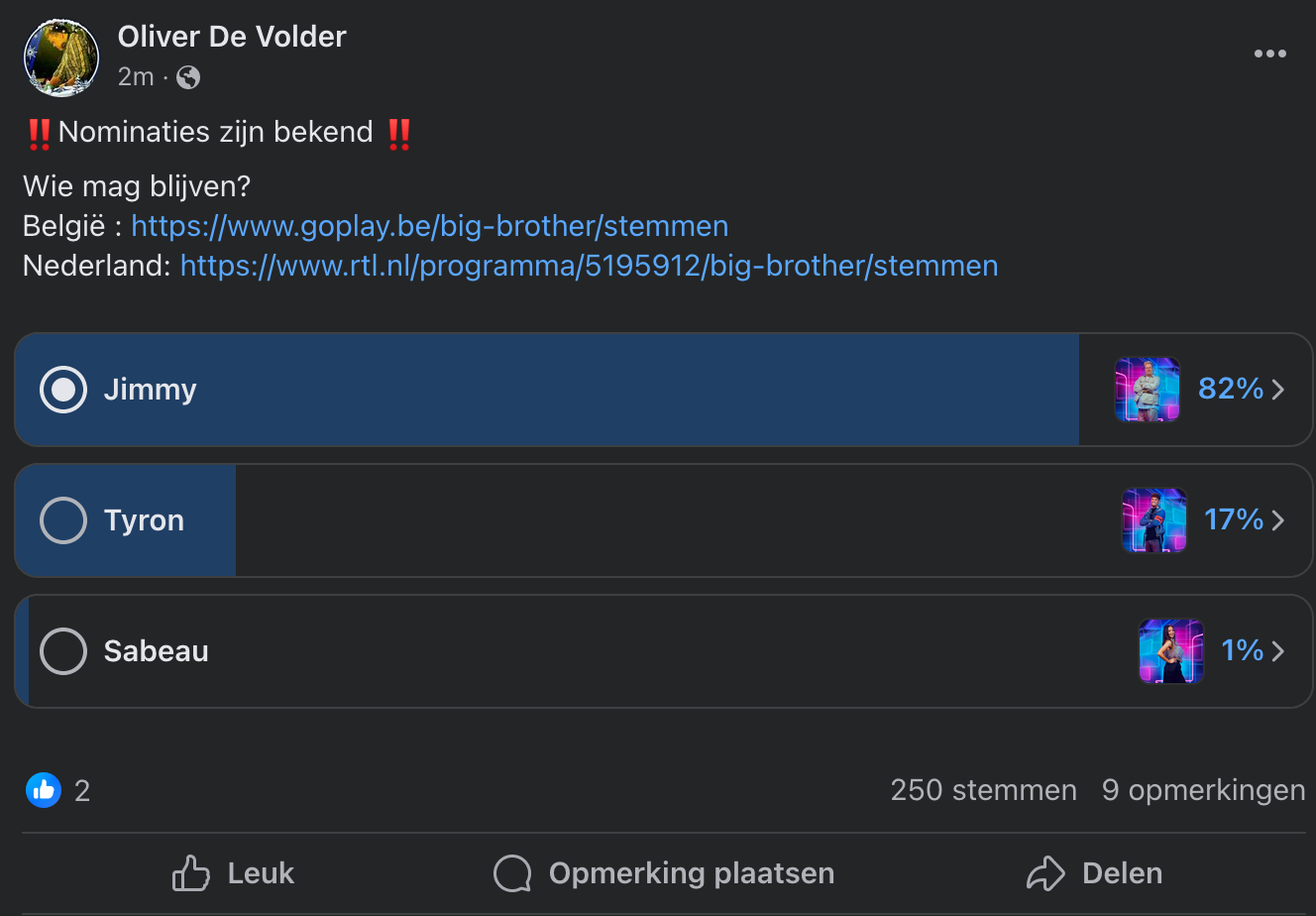This screenshot has width=1316, height=916.
Task: Click the speech bubble comment icon
Action: [x=512, y=873]
